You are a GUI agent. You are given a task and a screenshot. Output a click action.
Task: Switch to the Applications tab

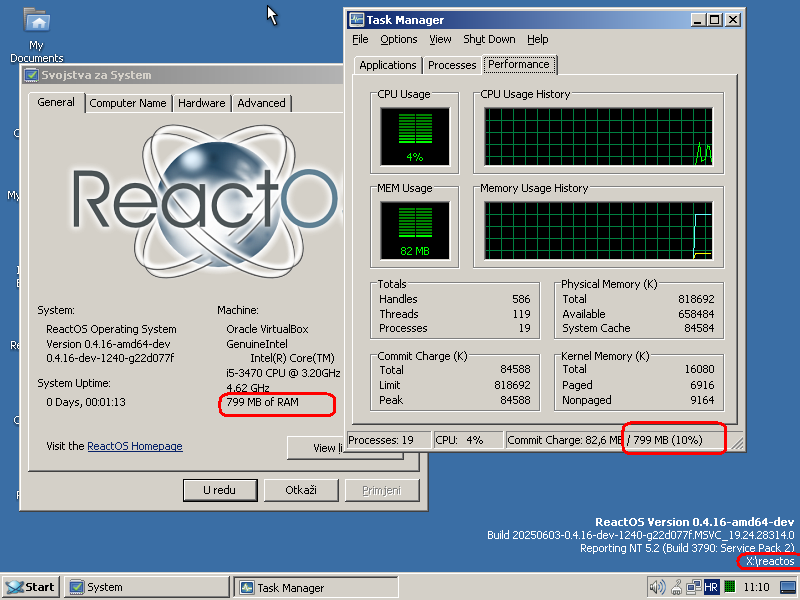pos(388,65)
